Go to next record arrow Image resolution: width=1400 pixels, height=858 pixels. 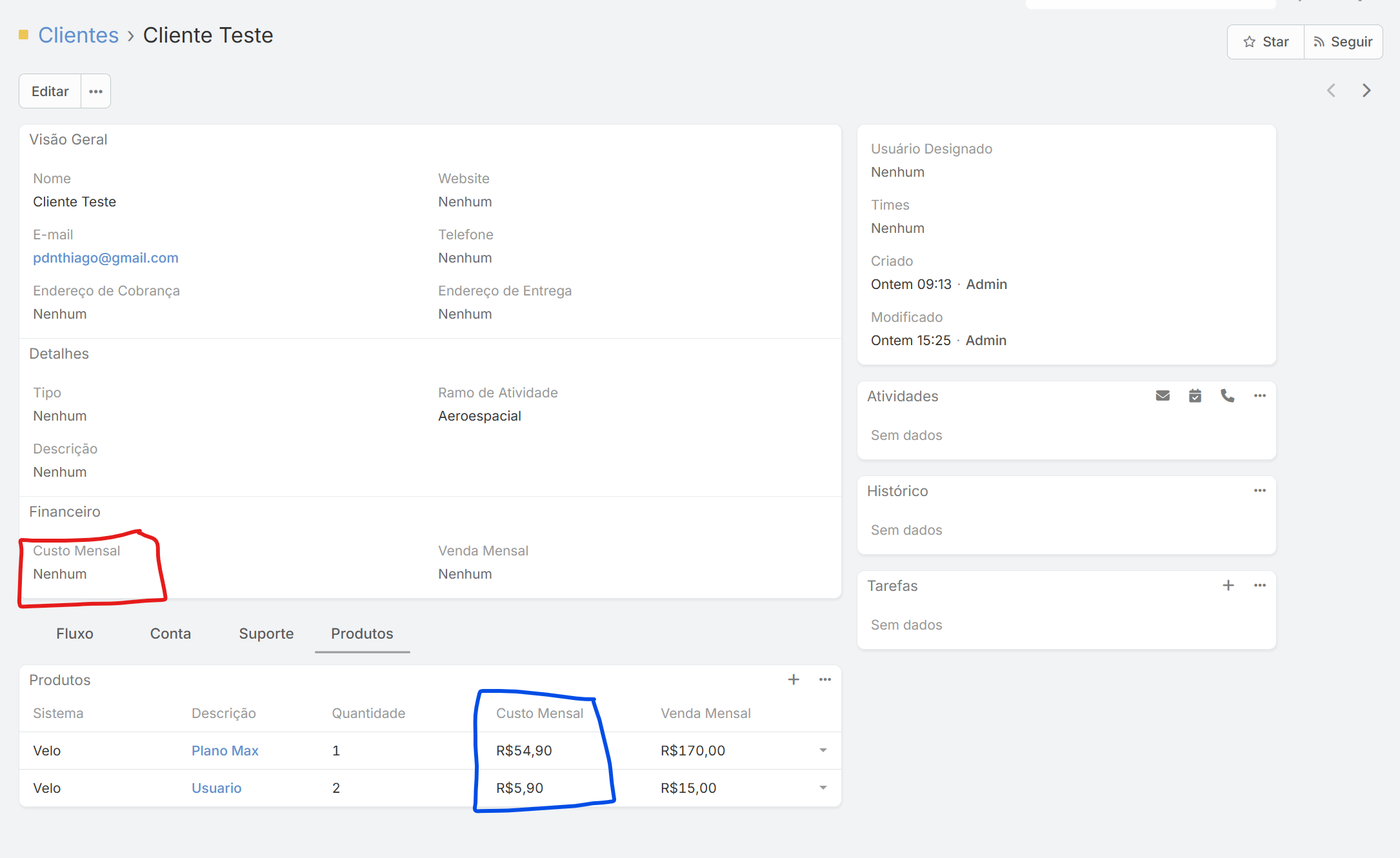(1366, 91)
